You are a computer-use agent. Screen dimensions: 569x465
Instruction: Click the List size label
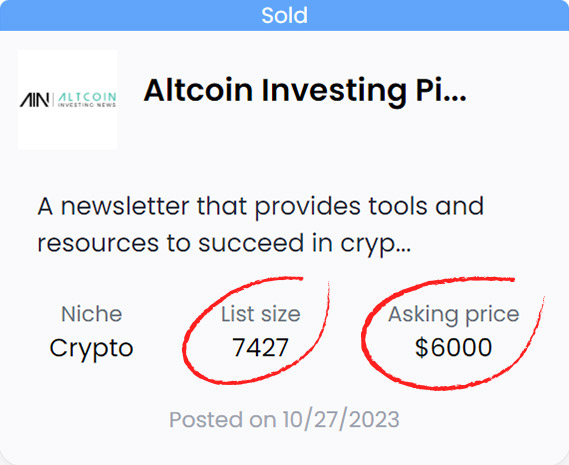coord(261,314)
